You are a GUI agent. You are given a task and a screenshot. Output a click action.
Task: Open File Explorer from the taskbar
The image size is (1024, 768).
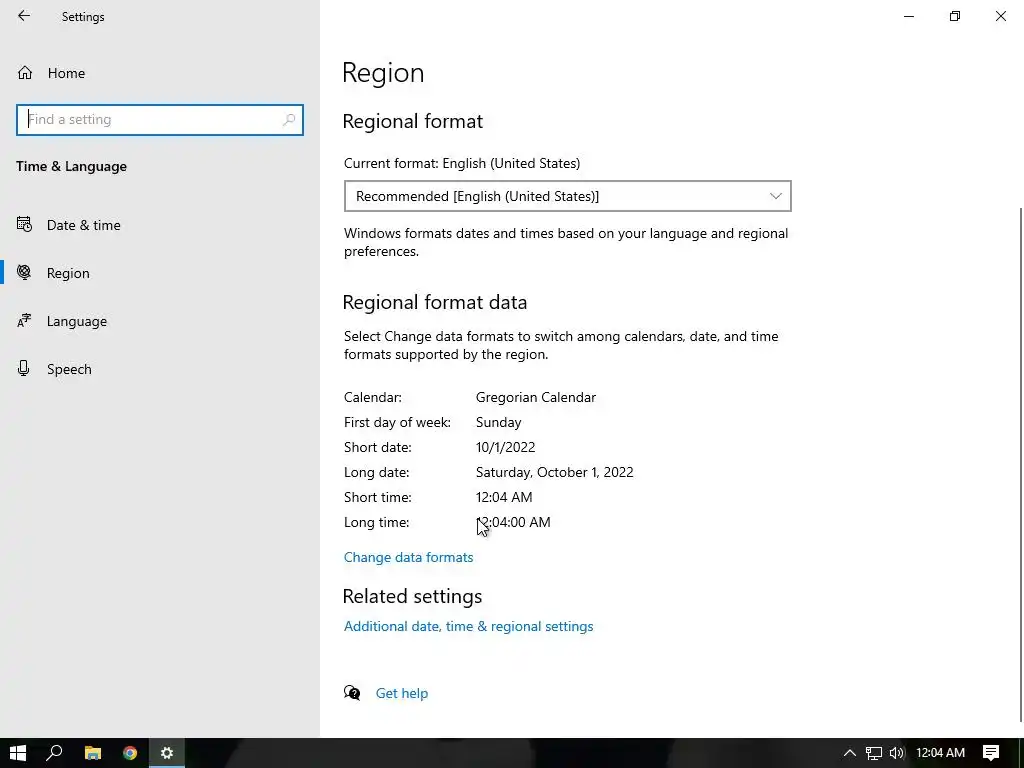tap(93, 753)
